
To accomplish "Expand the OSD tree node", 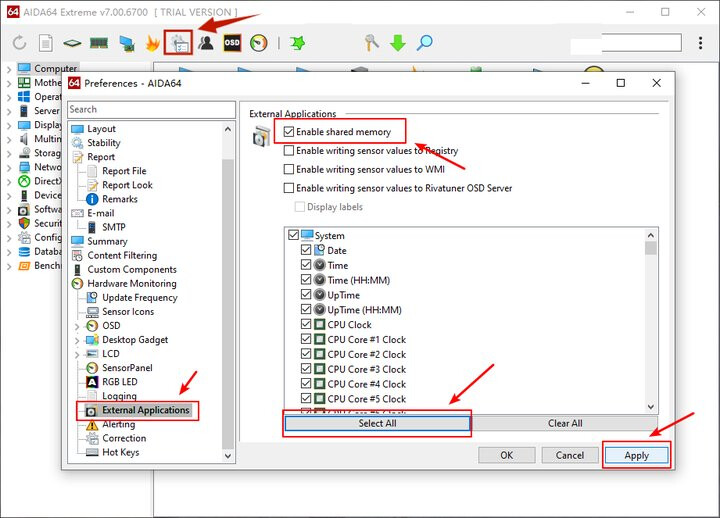I will [78, 326].
